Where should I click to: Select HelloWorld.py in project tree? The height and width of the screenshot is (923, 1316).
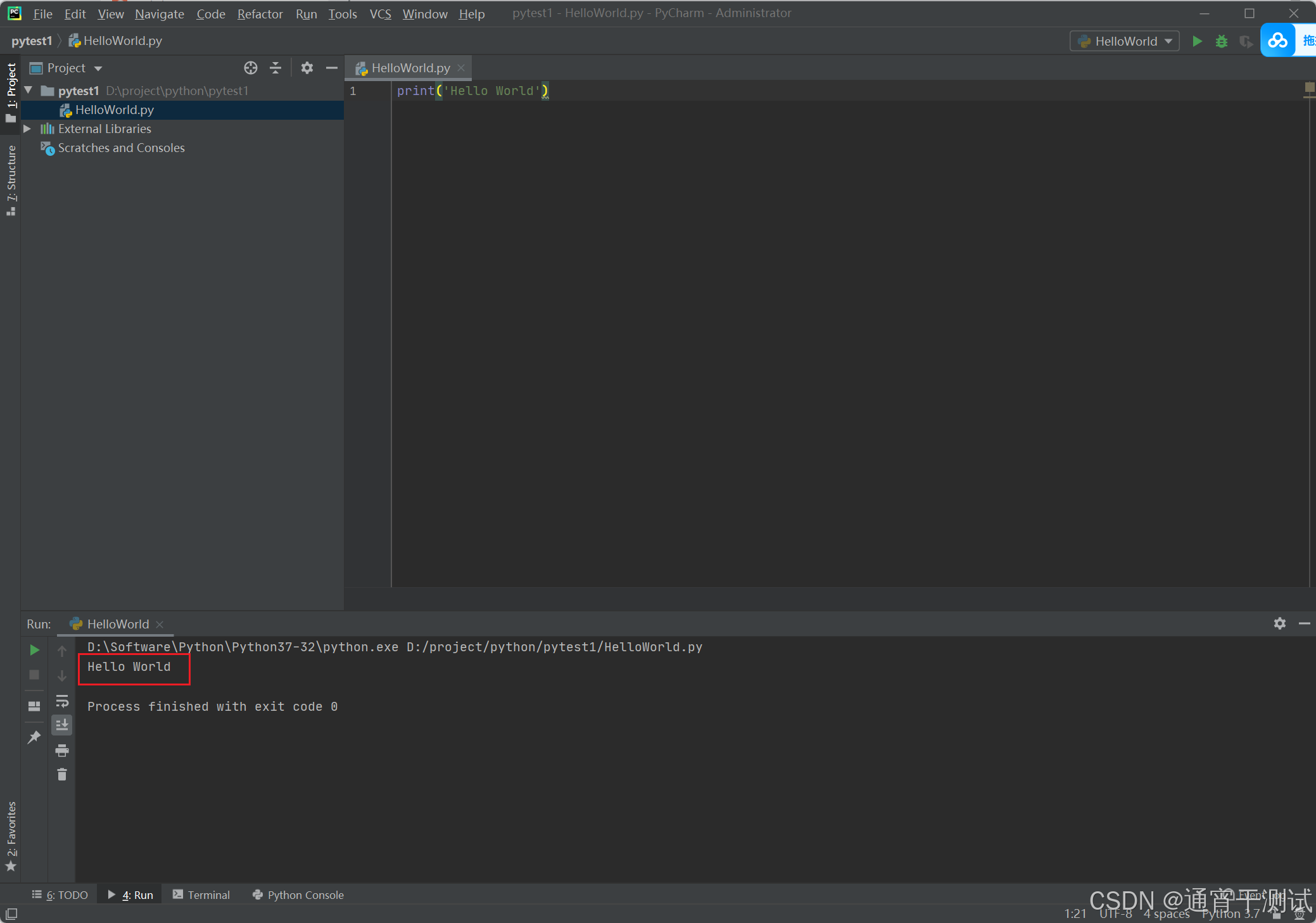coord(114,110)
